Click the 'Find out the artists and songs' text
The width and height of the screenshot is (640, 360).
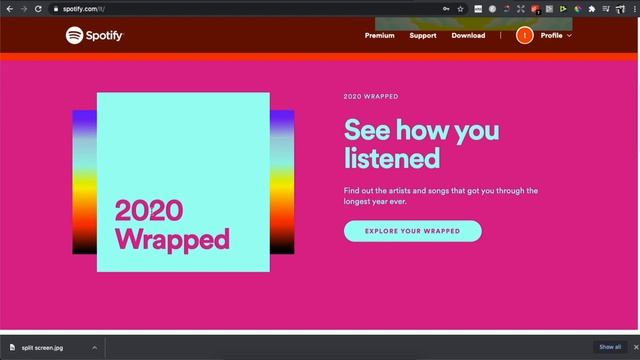click(x=441, y=196)
